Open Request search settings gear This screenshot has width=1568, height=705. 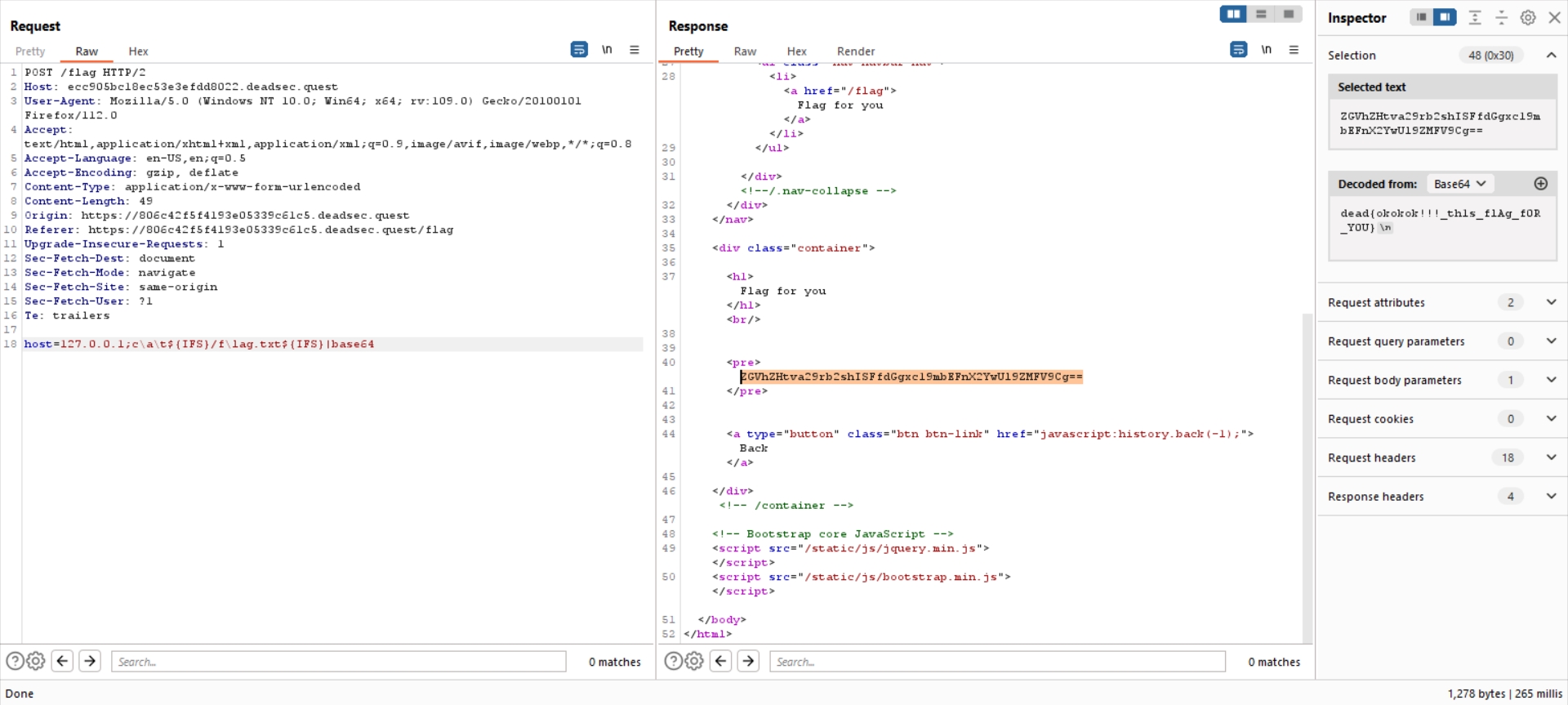point(36,661)
